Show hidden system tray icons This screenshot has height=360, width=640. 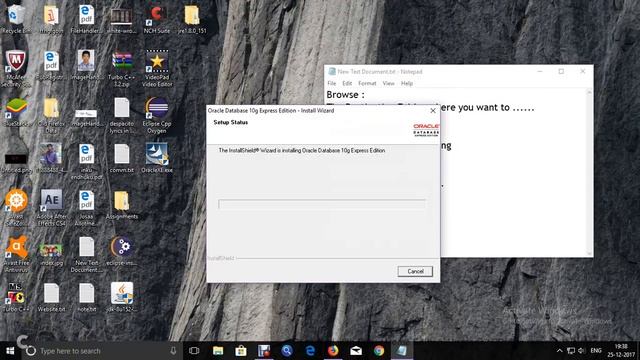point(560,351)
